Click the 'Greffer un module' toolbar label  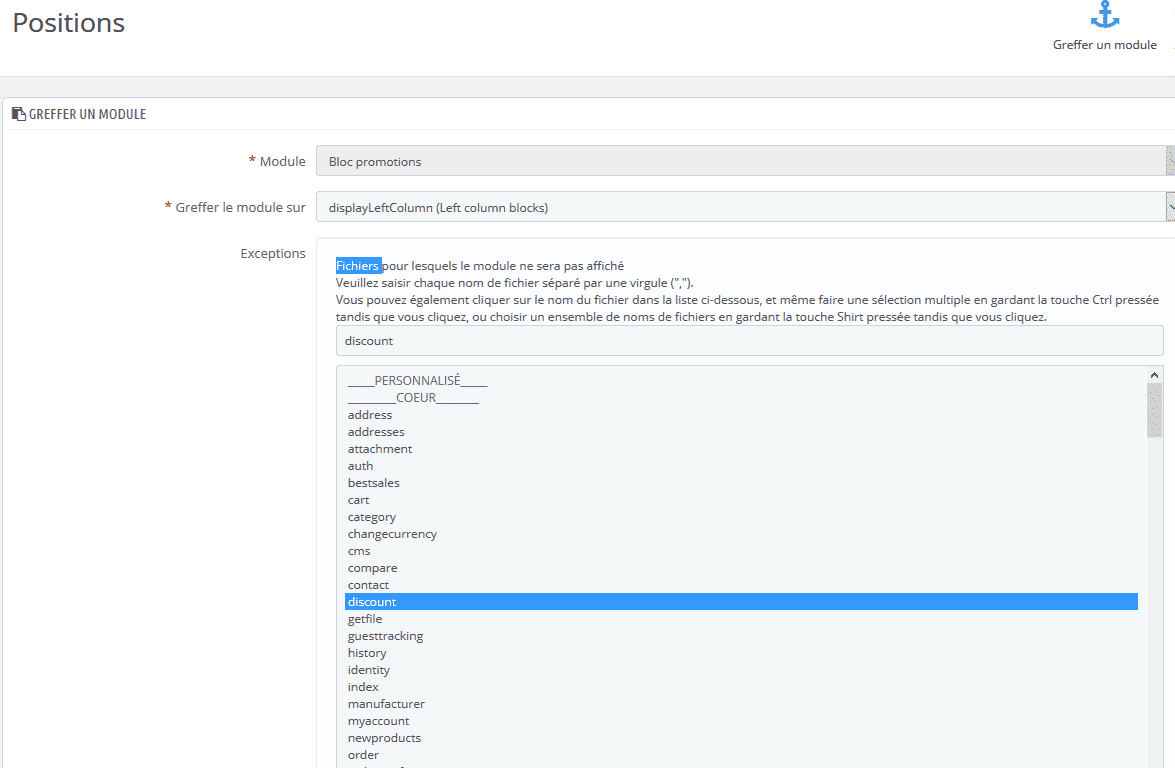[x=1105, y=45]
